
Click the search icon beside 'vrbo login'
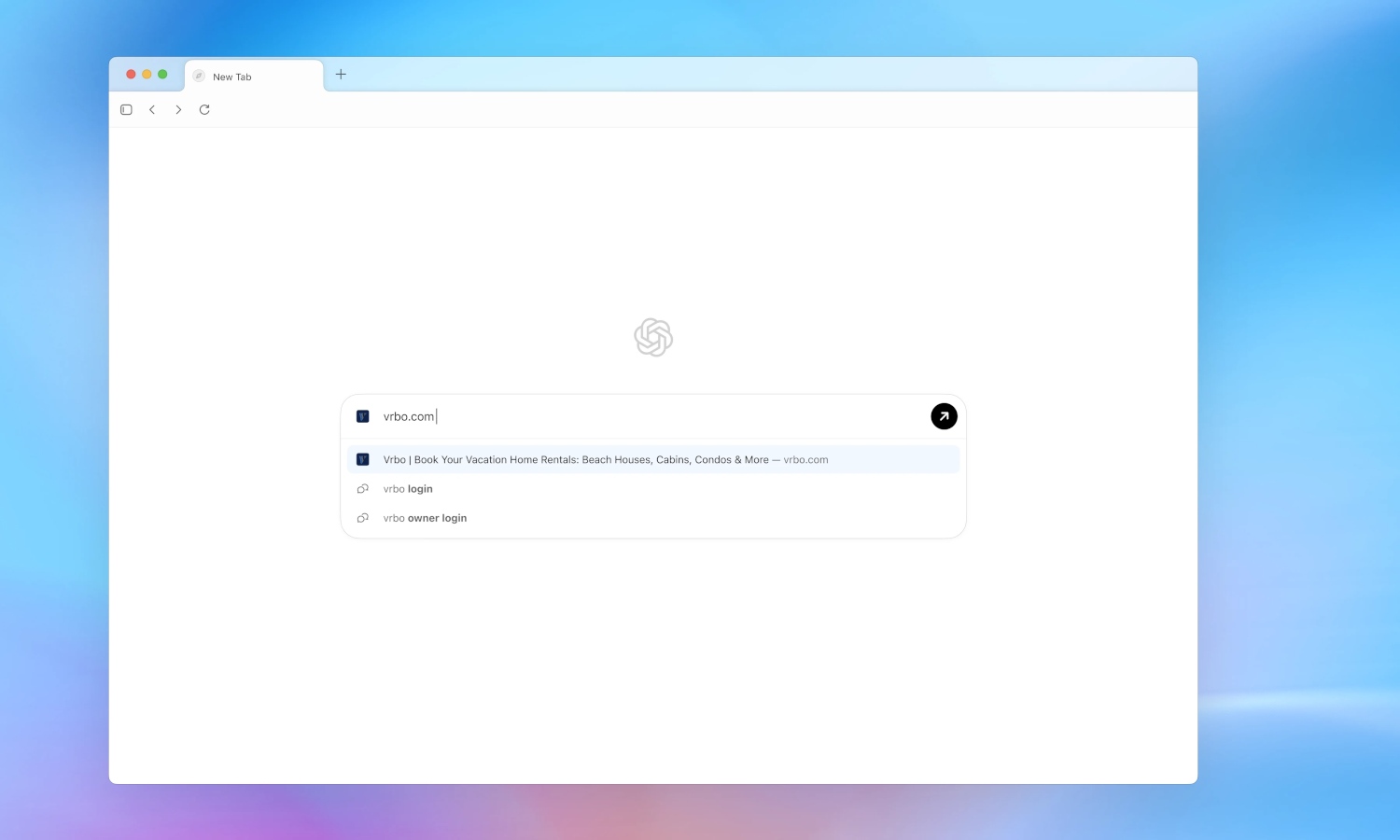click(x=363, y=489)
